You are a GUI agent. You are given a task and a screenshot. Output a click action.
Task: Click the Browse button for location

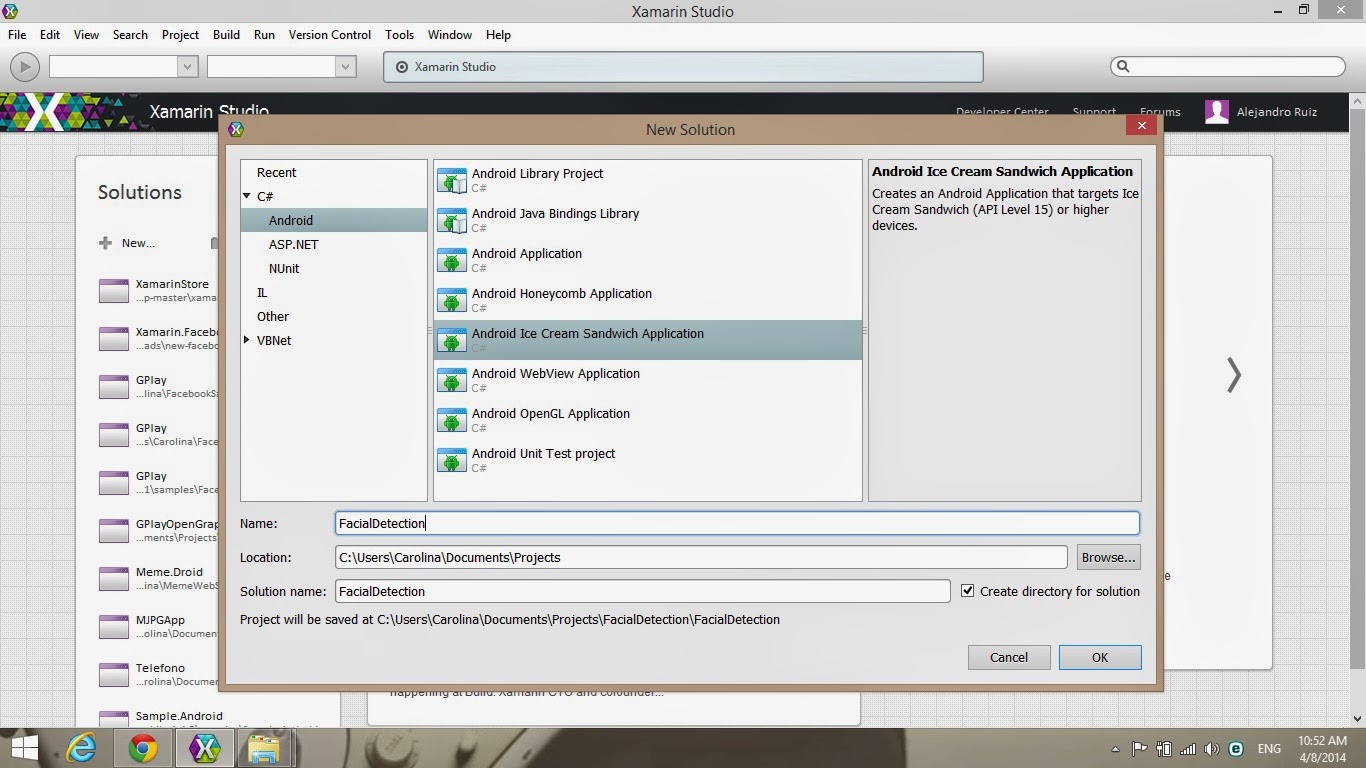[1107, 557]
